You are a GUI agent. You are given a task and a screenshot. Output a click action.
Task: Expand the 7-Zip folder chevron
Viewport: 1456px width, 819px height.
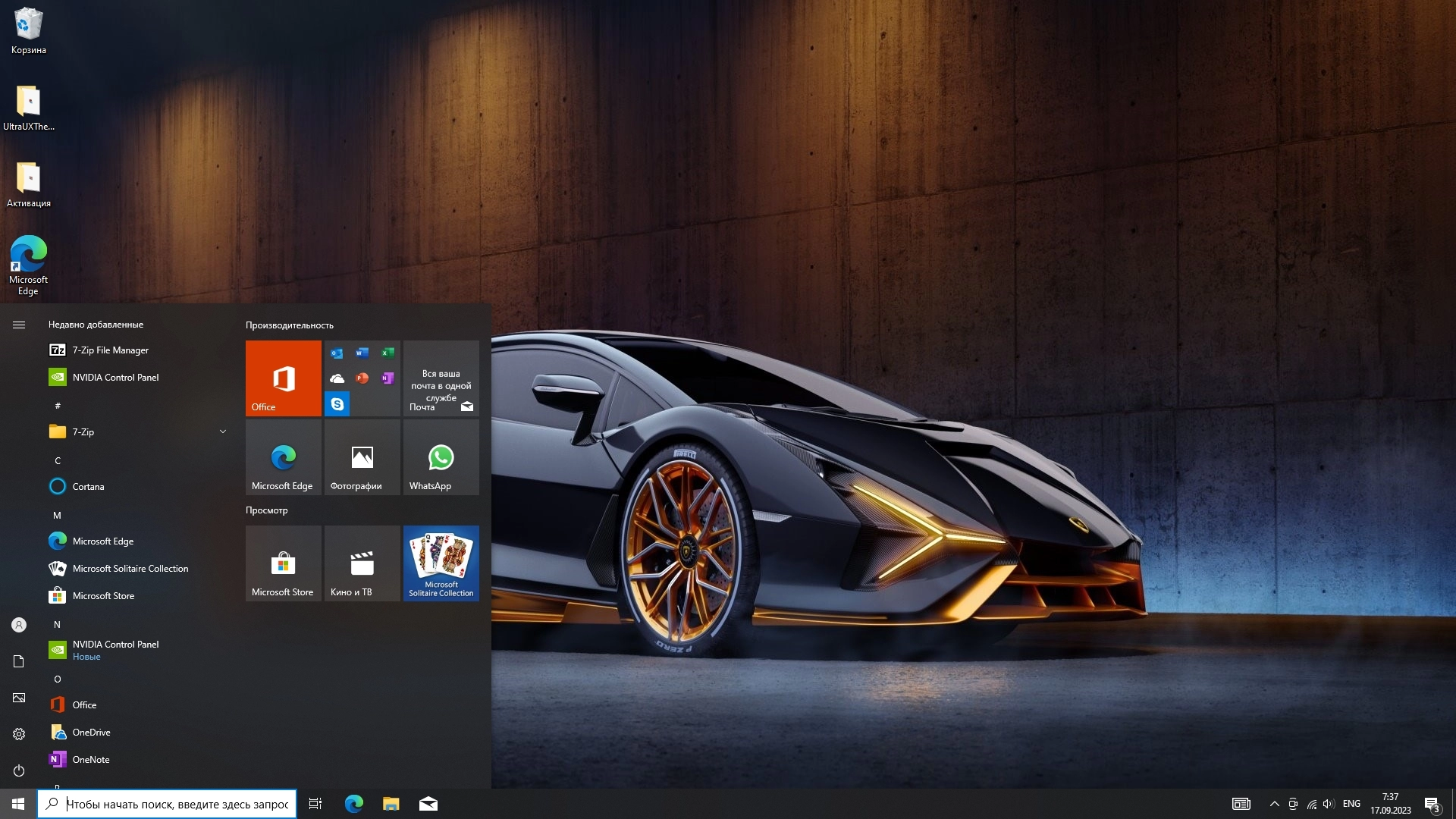223,431
